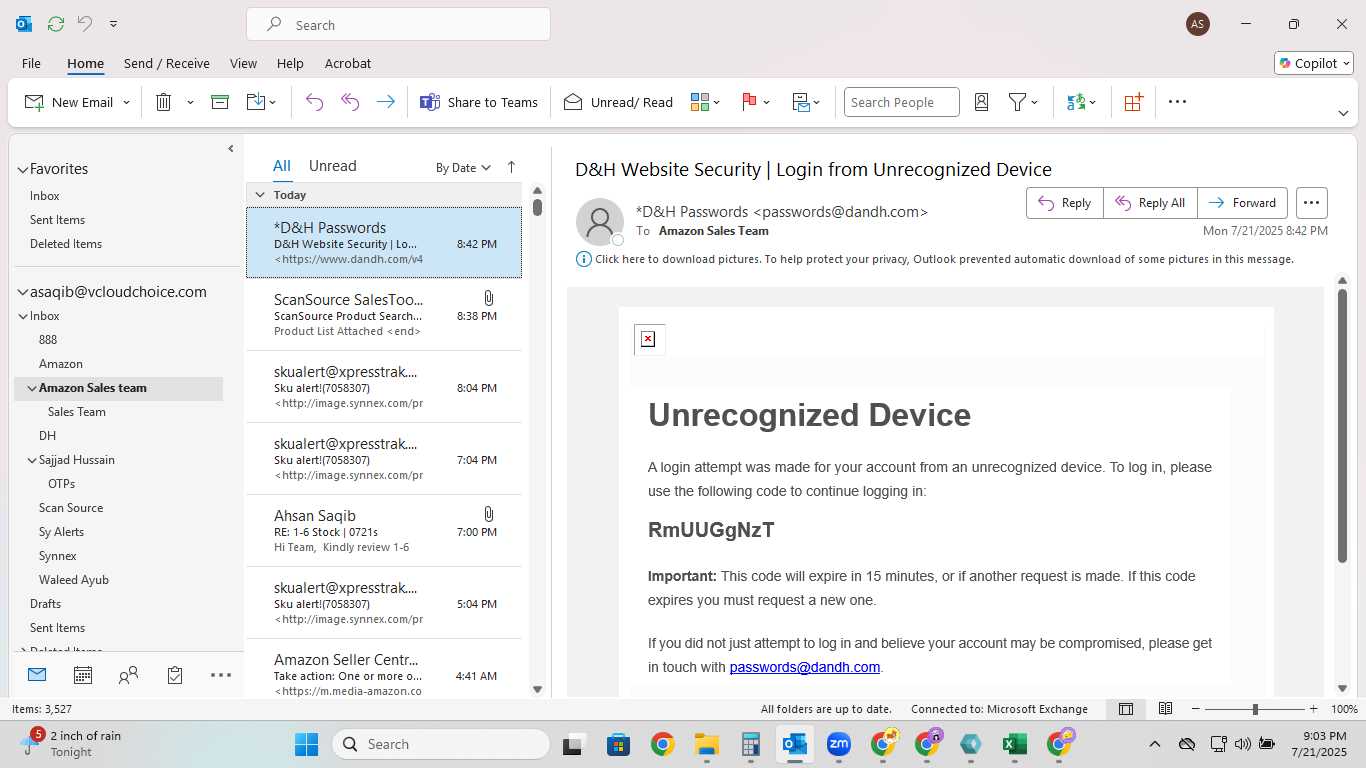Click zoom in plus button
1366x768 pixels.
click(1313, 709)
